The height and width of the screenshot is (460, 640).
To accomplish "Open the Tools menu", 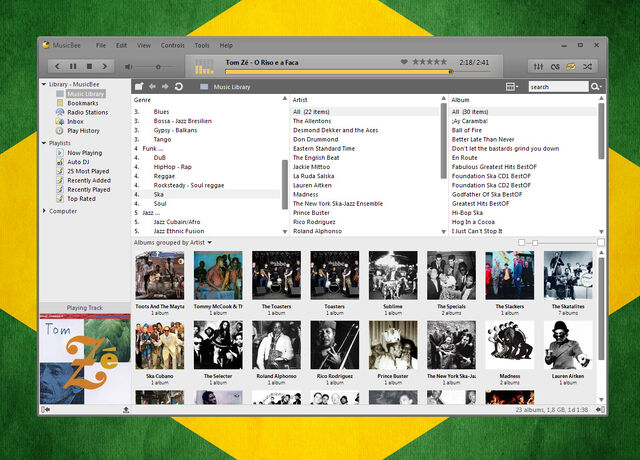I will point(202,45).
